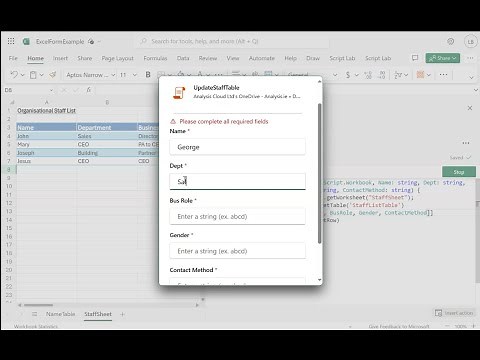Open the Name Box dropdown arrow
Viewport: 480px width, 360px height.
coord(51,90)
